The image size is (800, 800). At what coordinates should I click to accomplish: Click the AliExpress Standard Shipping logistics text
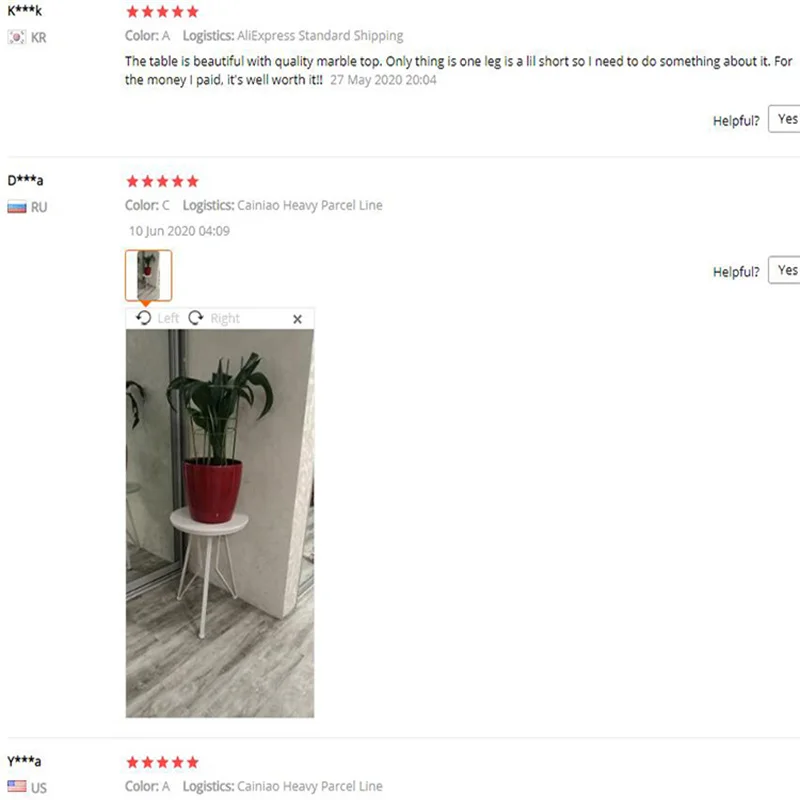320,36
